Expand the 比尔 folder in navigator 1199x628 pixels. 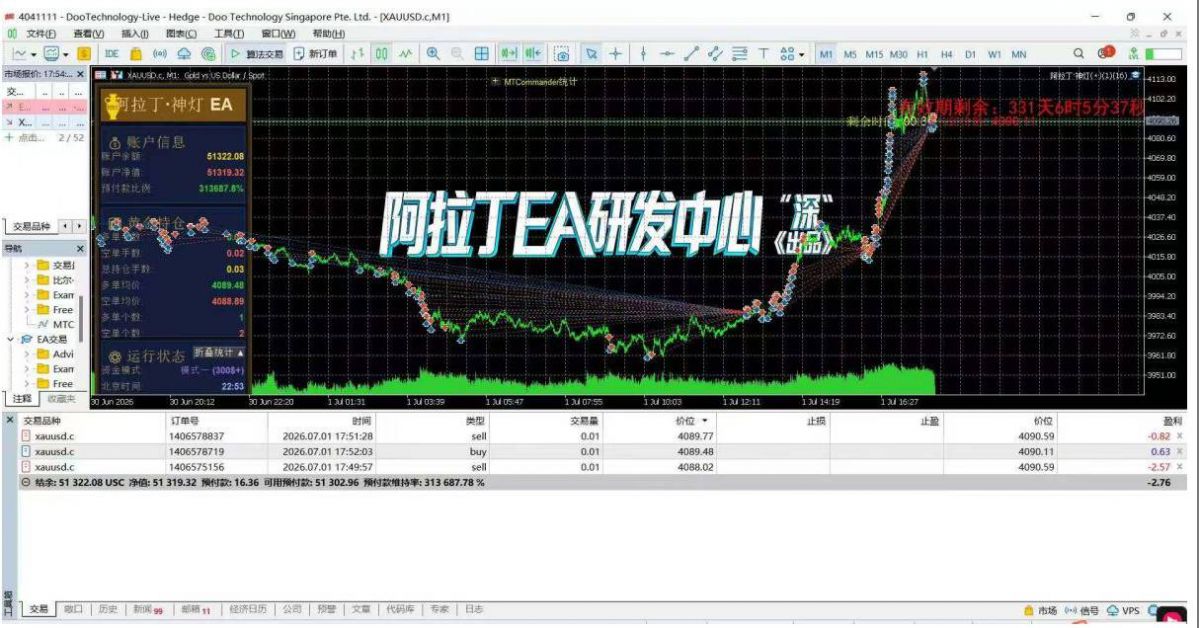tap(27, 280)
